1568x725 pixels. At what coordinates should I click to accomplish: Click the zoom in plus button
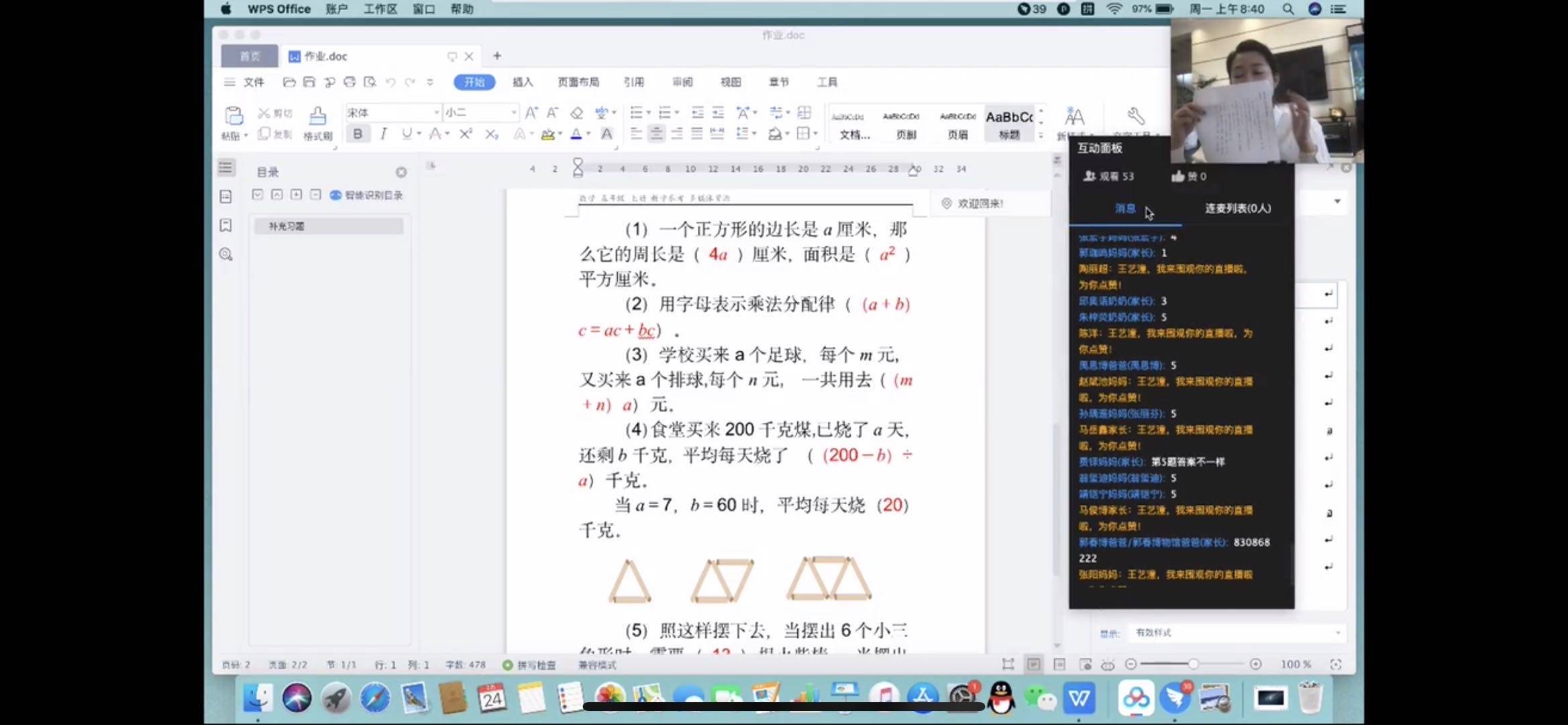pyautogui.click(x=1255, y=664)
